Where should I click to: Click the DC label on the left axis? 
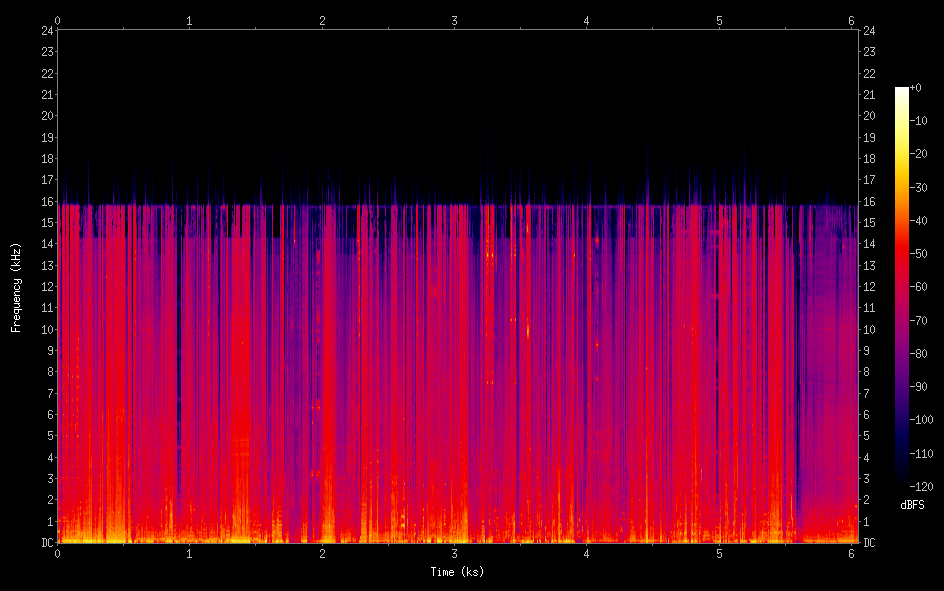46,543
